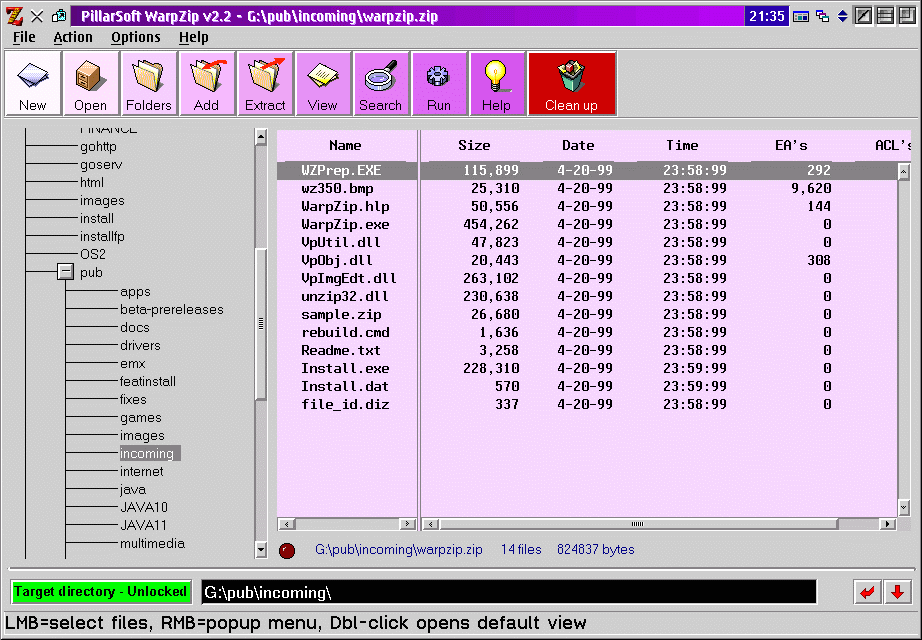Screen dimensions: 922x640
Task: Extract files with the Extract icon
Action: 265,83
